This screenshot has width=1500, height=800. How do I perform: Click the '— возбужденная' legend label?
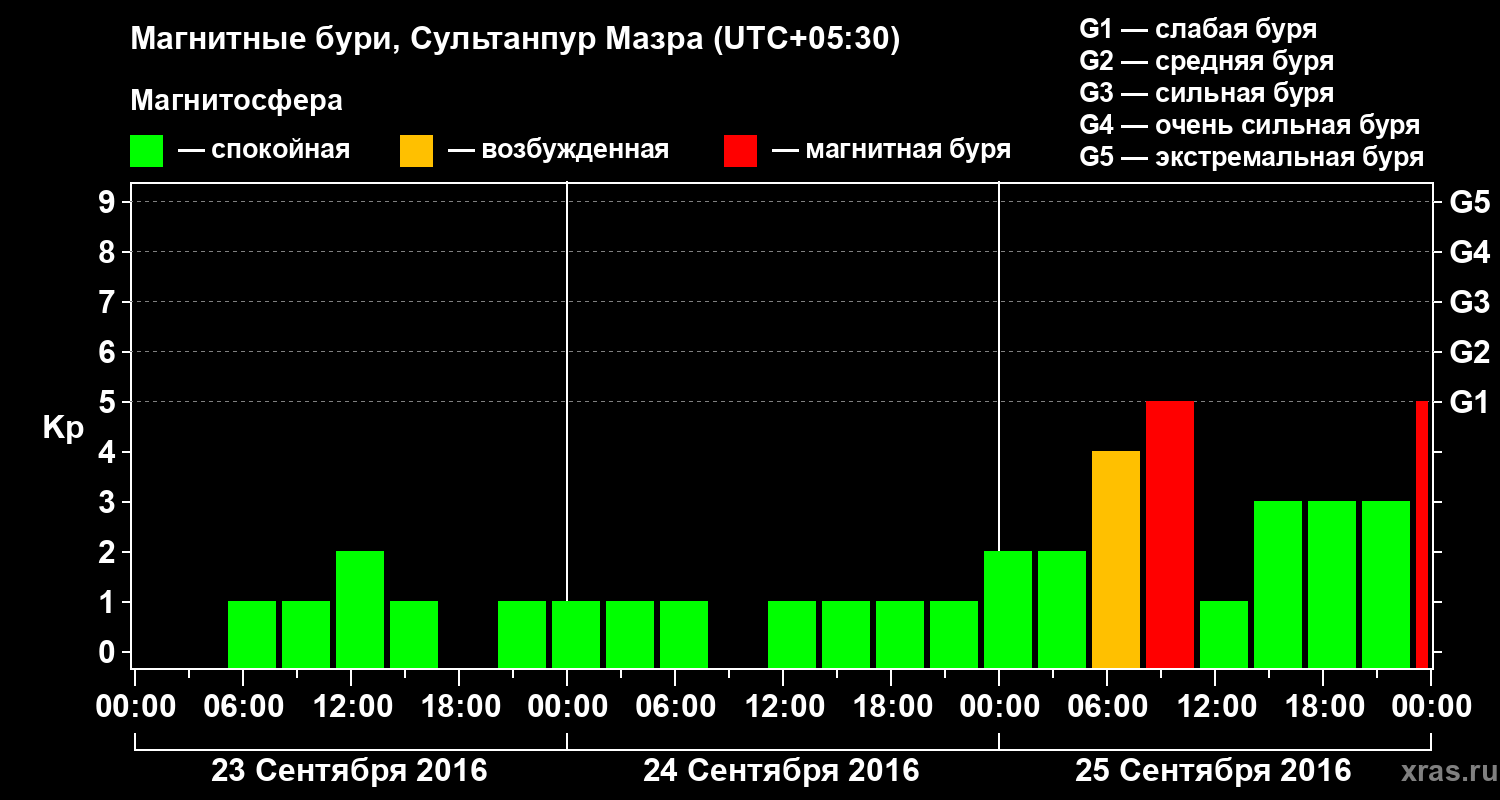click(558, 151)
